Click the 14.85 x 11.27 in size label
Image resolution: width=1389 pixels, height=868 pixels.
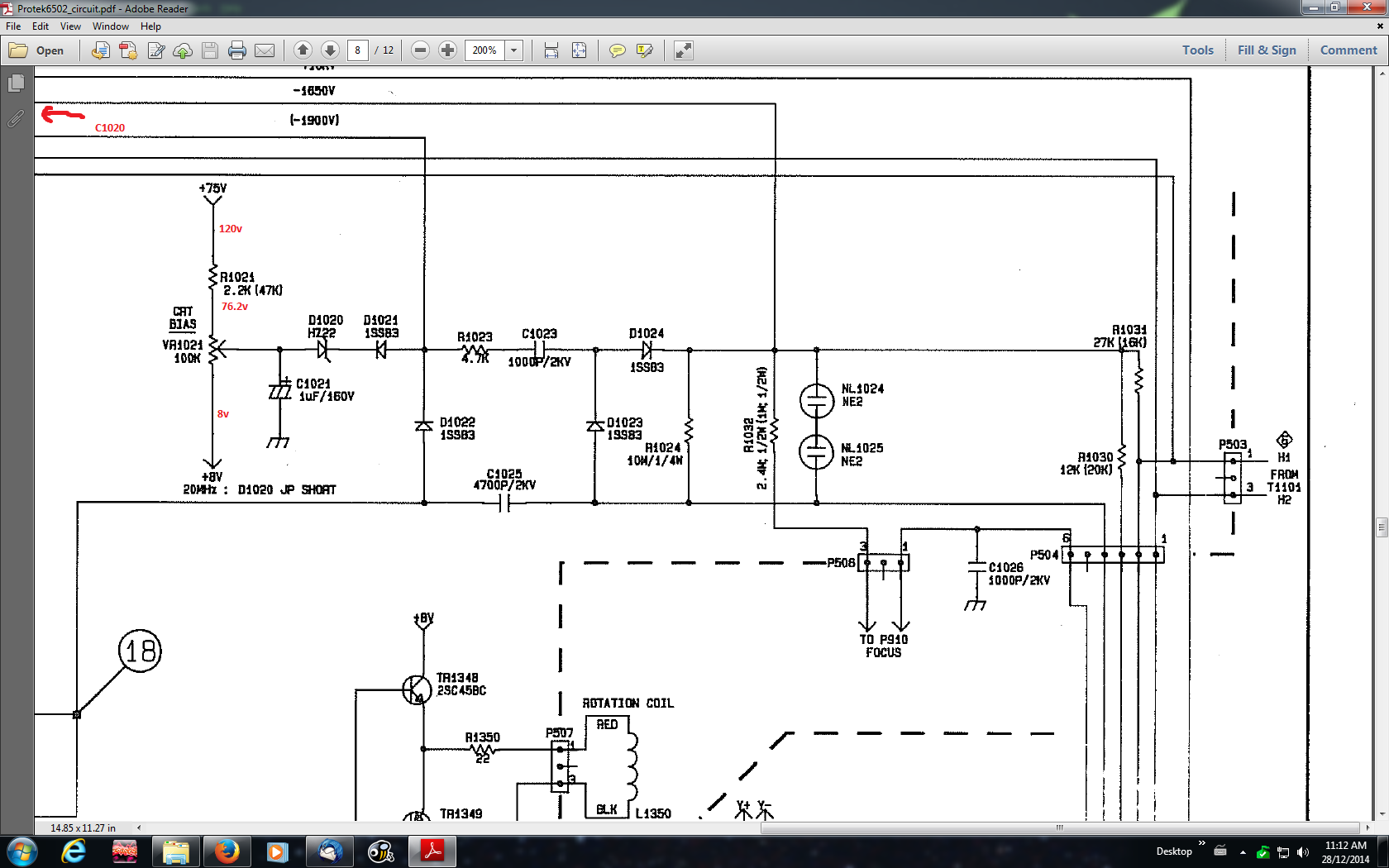[x=83, y=827]
